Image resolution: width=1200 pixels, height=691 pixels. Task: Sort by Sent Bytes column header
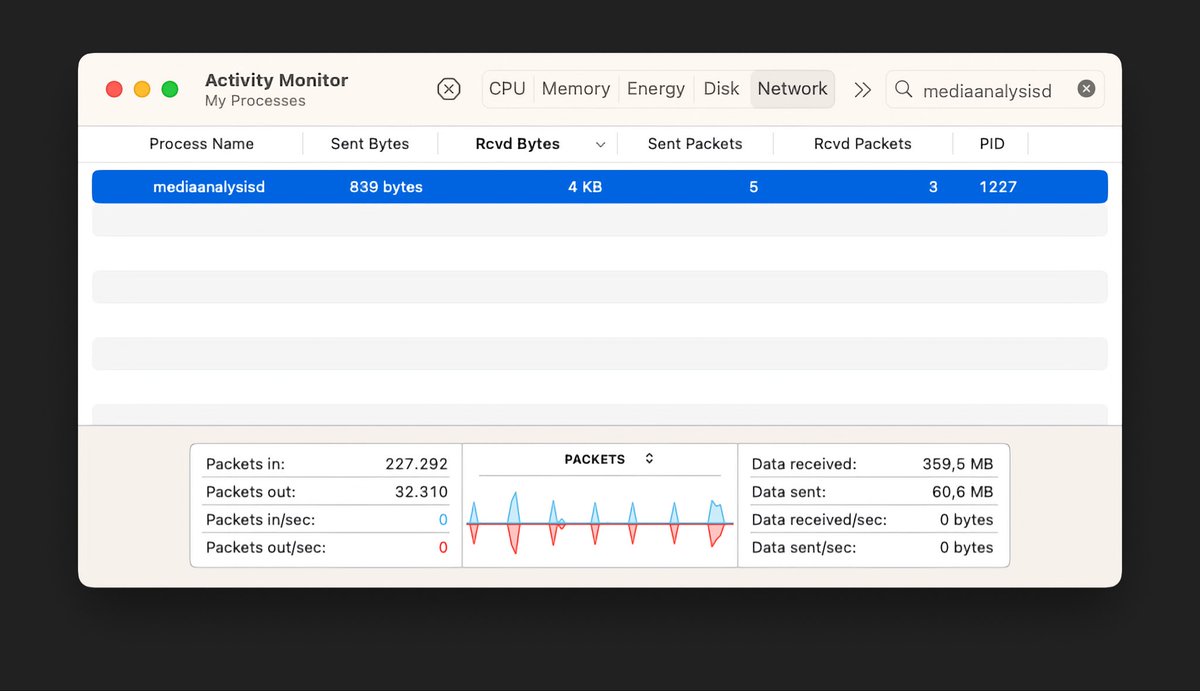pyautogui.click(x=370, y=144)
